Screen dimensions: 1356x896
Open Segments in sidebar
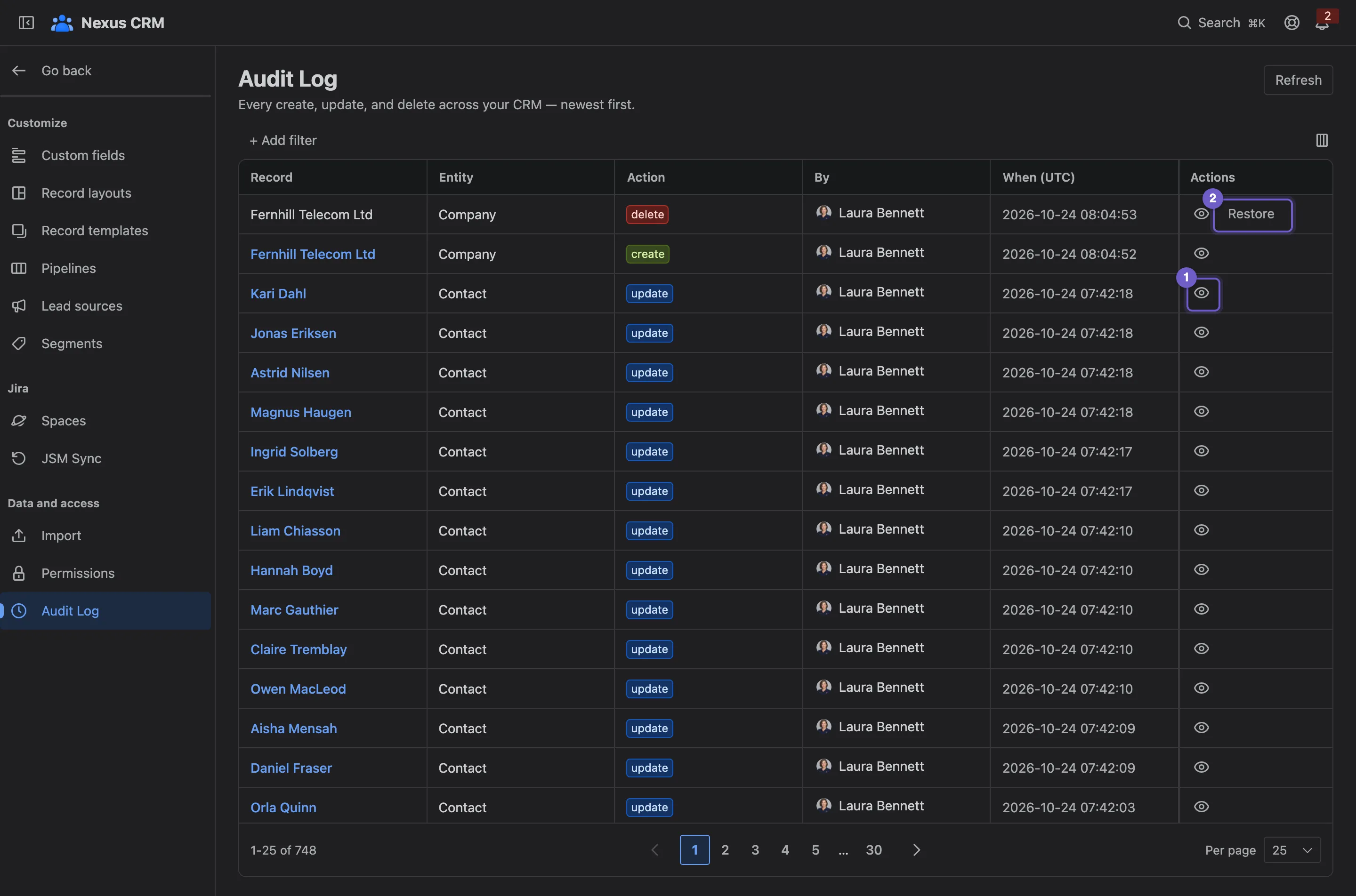[x=106, y=344]
